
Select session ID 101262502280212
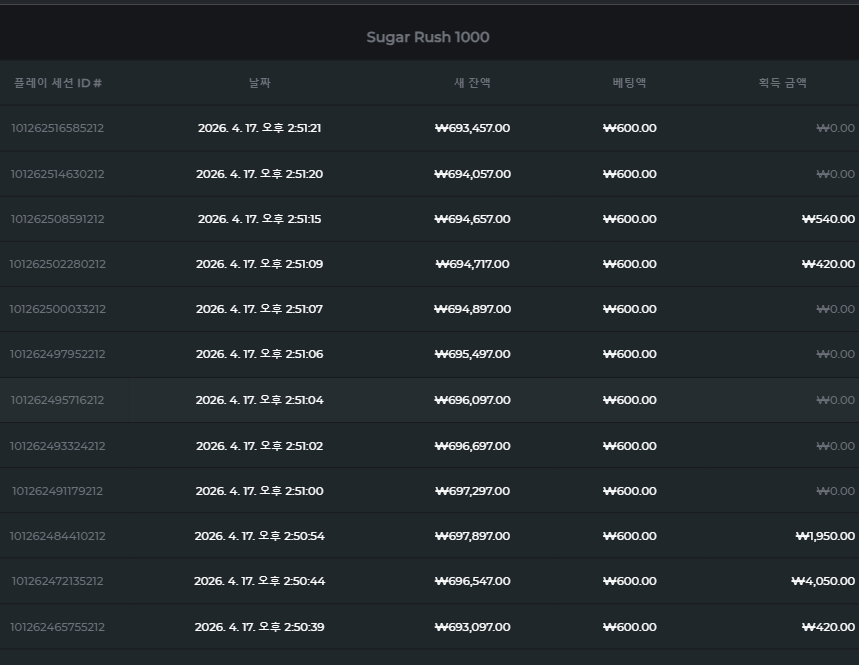(58, 264)
